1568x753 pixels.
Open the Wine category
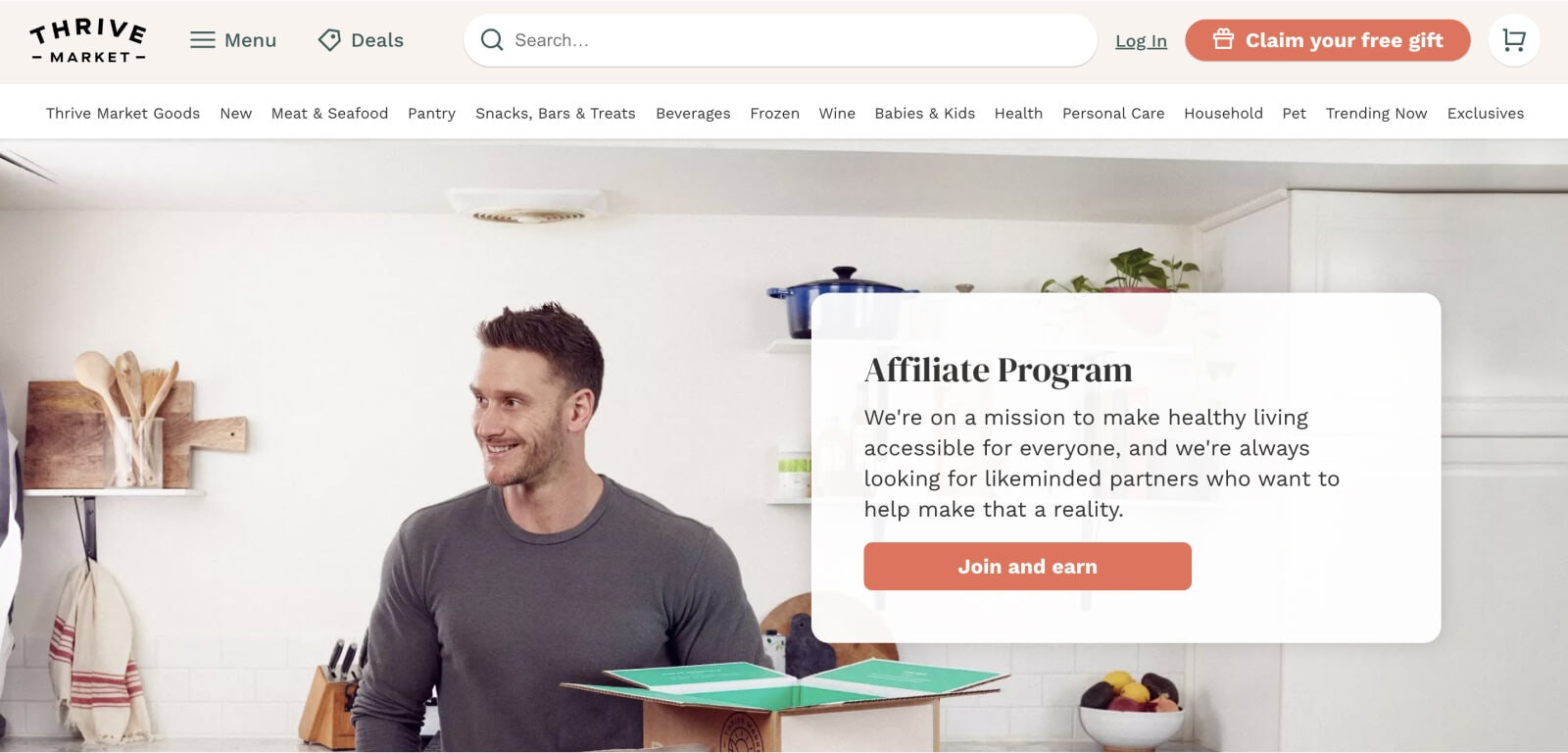[837, 114]
